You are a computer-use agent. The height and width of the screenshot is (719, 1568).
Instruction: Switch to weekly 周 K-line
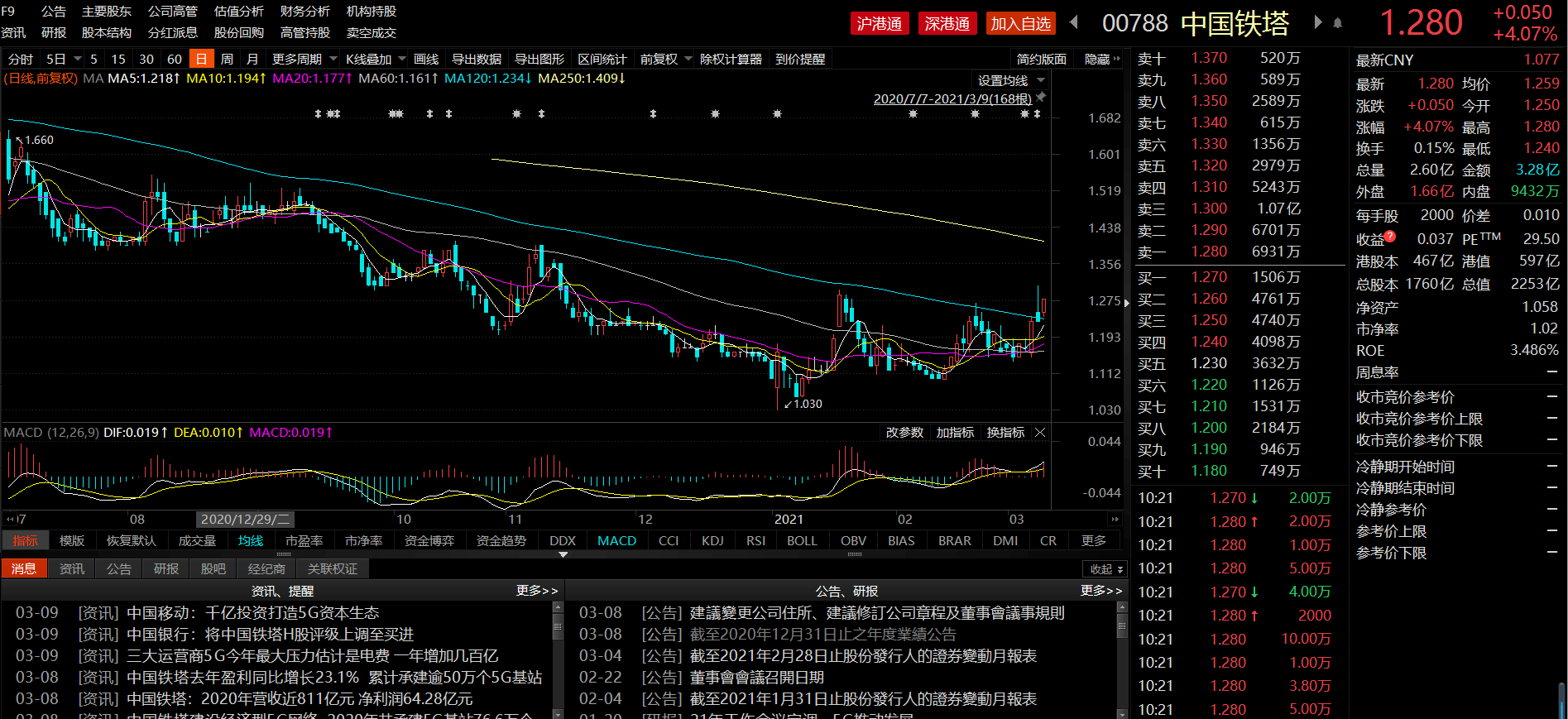[x=227, y=59]
